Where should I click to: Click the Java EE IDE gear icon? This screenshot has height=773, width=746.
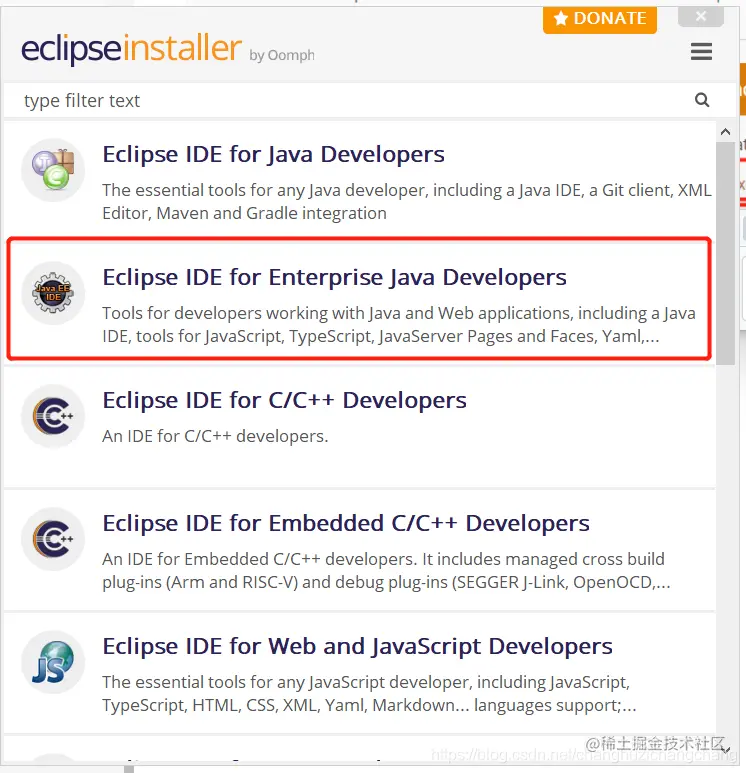(53, 293)
